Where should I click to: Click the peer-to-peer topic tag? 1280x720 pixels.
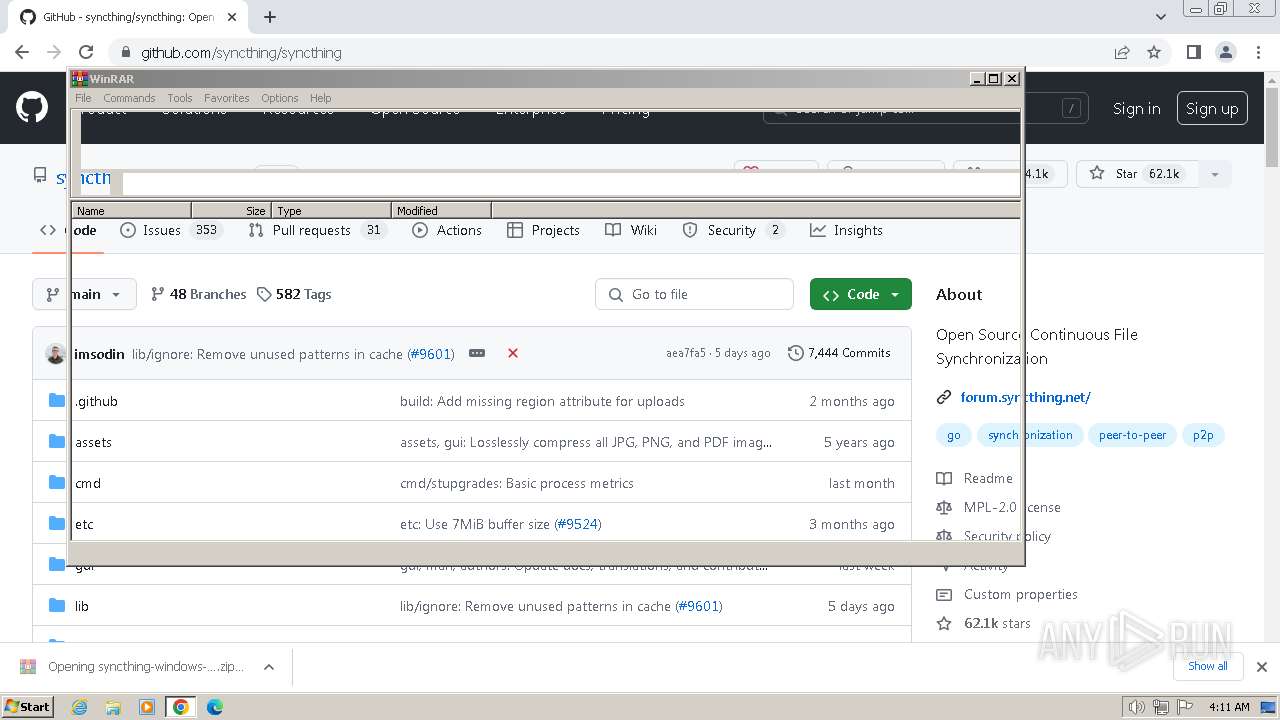coord(1132,435)
